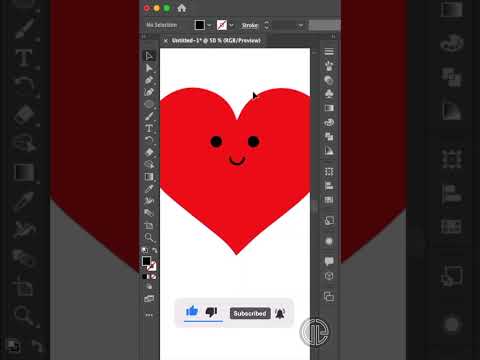Open the stroke weight dropdown
The width and height of the screenshot is (480, 360).
click(301, 25)
